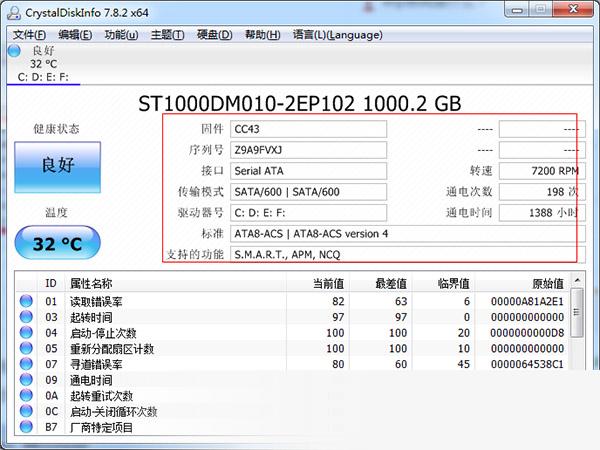
Task: Click the status orb for ID 05
Action: pyautogui.click(x=26, y=348)
